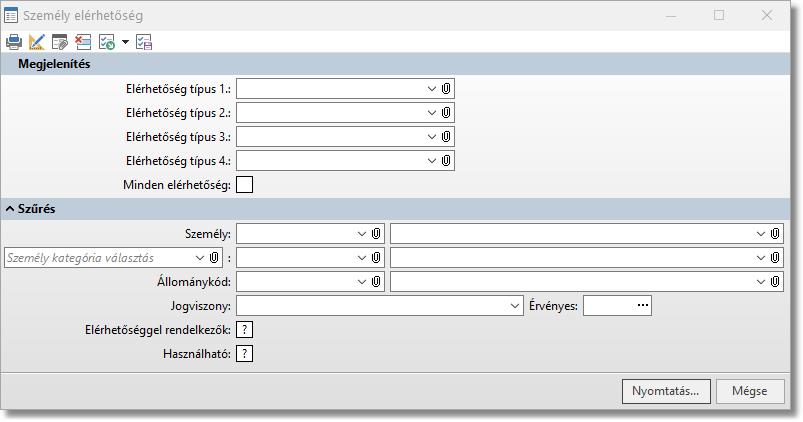The height and width of the screenshot is (422, 803).
Task: Toggle the Minden elérhetőség checkbox
Action: [x=245, y=184]
